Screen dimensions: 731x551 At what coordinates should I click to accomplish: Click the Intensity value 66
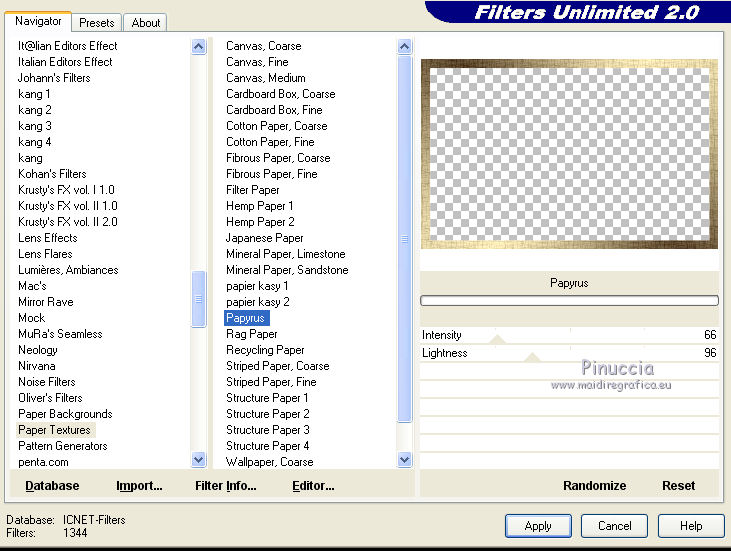click(x=710, y=335)
